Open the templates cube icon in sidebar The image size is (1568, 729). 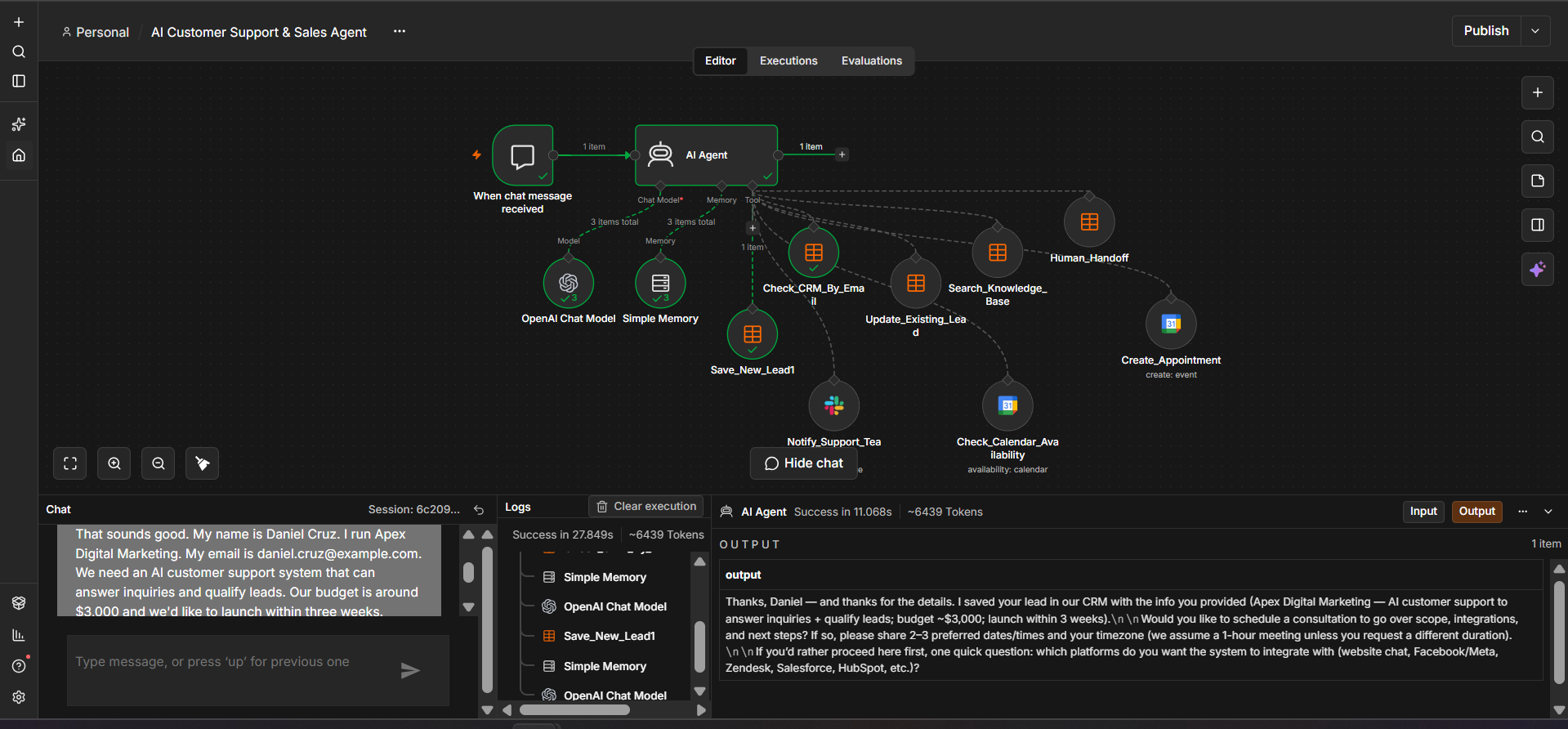19,603
